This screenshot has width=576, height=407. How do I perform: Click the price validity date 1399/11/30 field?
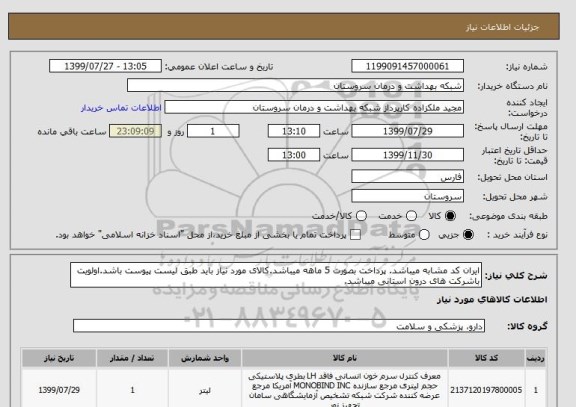click(x=407, y=155)
